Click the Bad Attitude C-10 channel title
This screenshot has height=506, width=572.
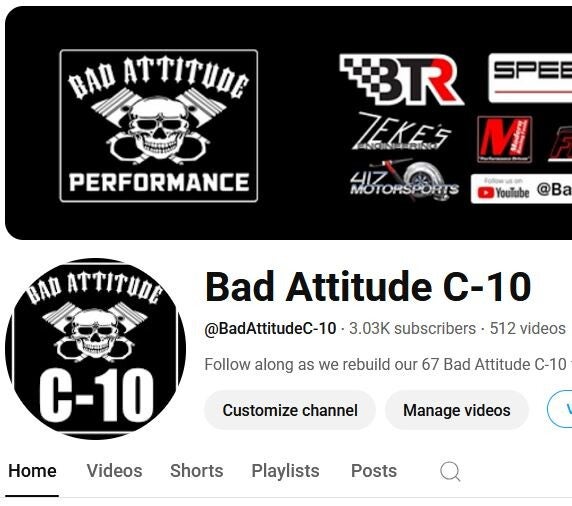pyautogui.click(x=368, y=287)
